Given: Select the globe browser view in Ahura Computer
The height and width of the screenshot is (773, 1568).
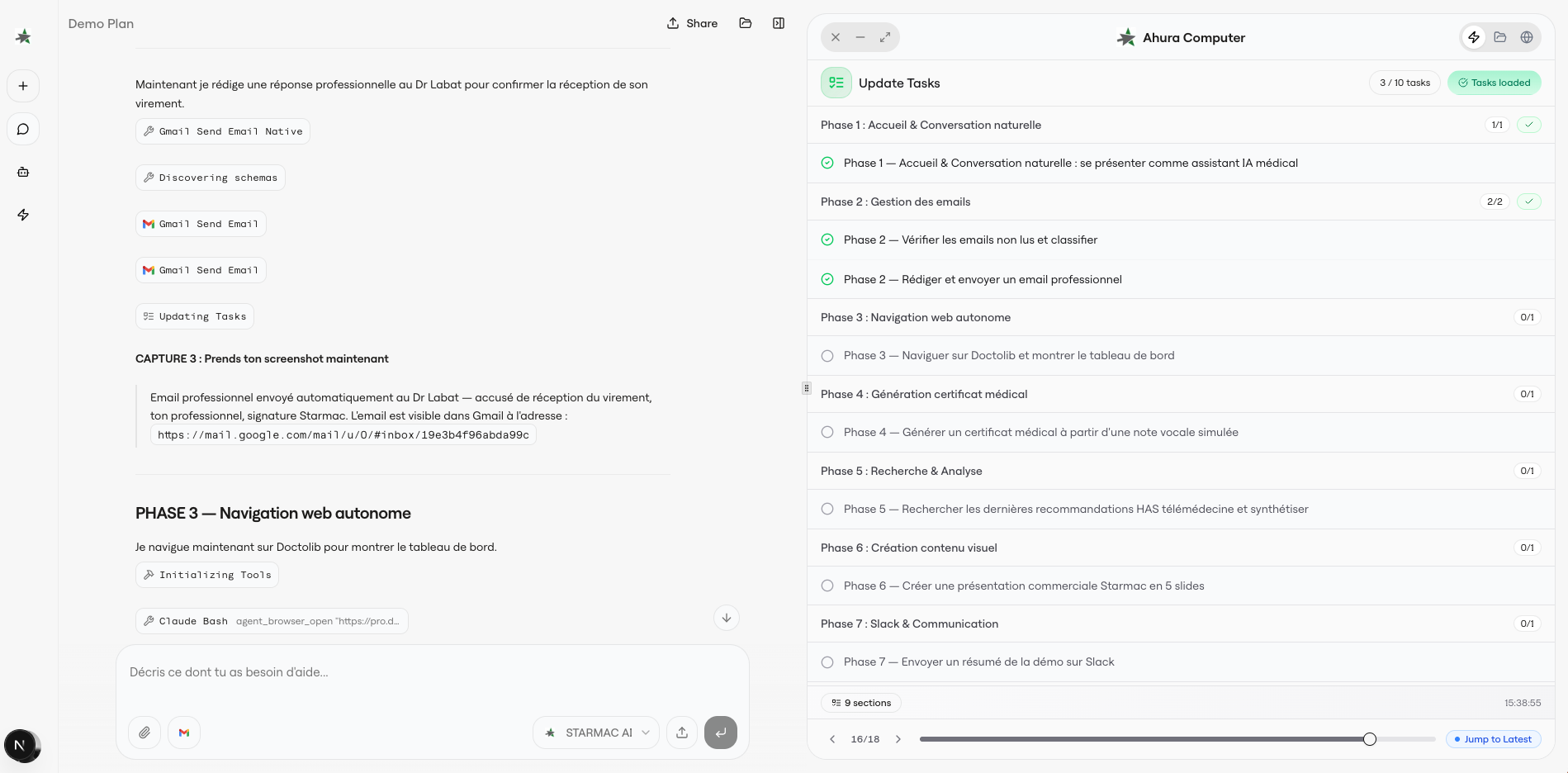Looking at the screenshot, I should coord(1527,37).
